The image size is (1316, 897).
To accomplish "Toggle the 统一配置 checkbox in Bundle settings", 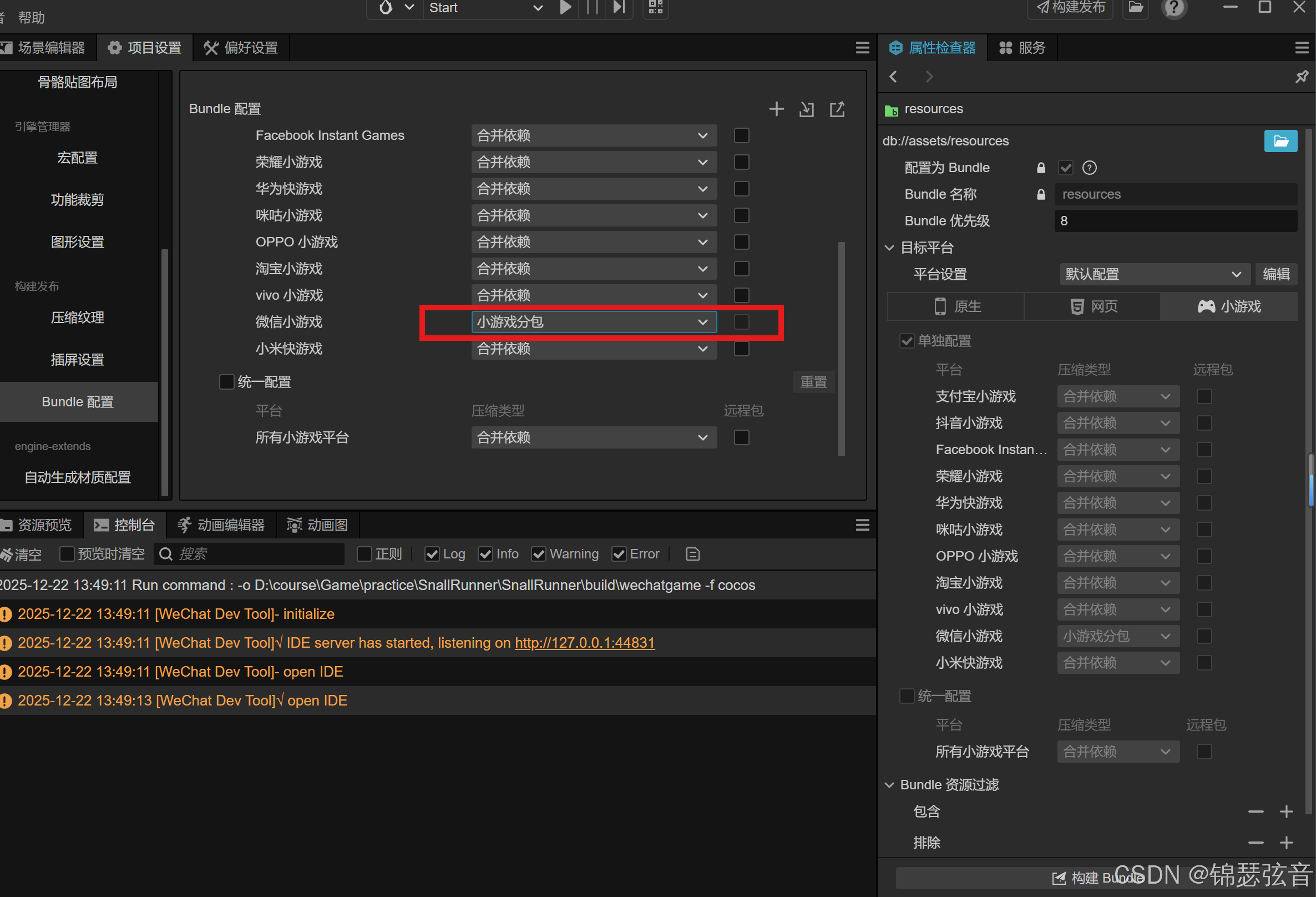I will tap(226, 382).
